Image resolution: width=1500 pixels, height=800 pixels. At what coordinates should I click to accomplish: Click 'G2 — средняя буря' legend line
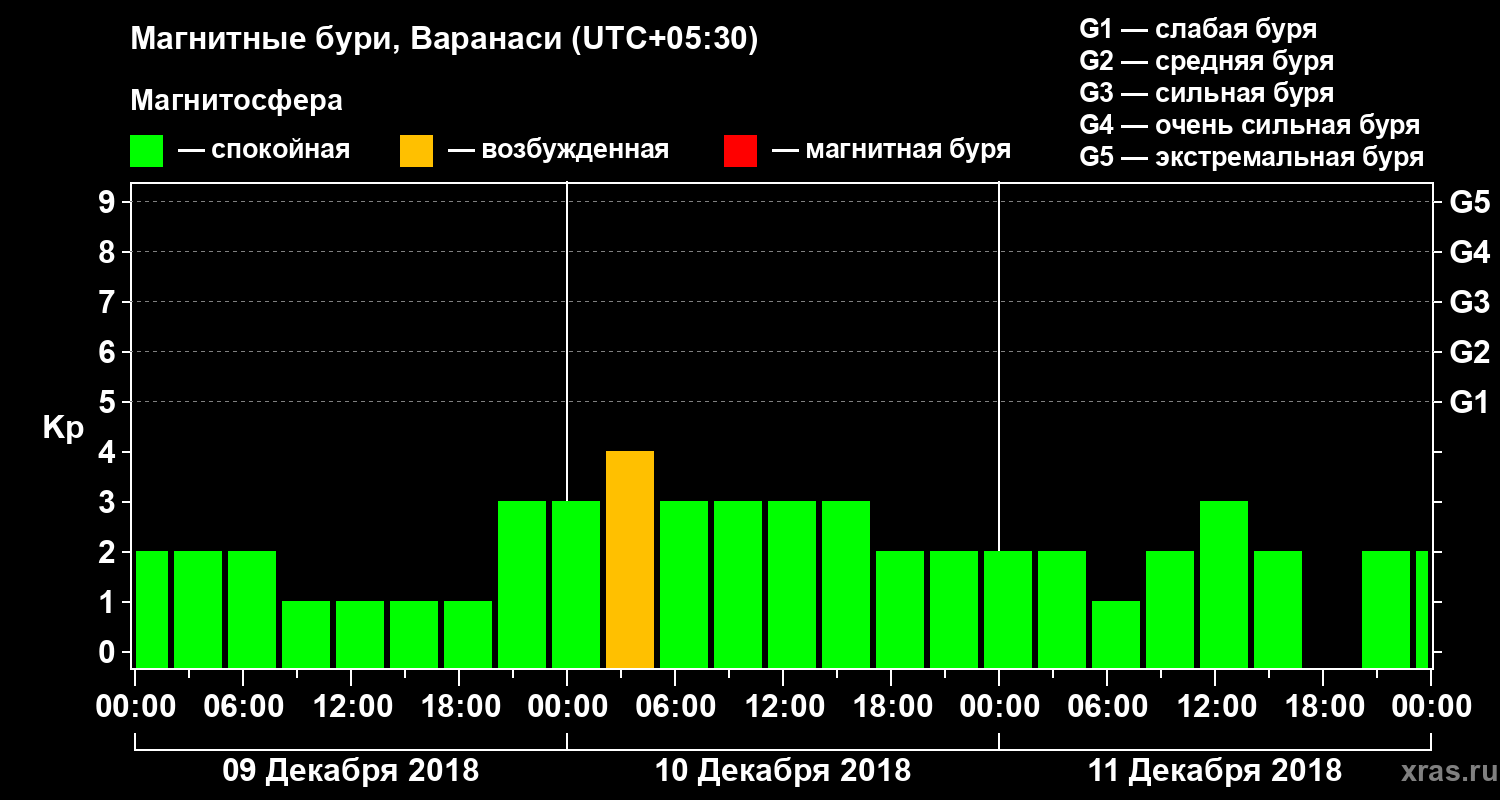tap(1206, 61)
